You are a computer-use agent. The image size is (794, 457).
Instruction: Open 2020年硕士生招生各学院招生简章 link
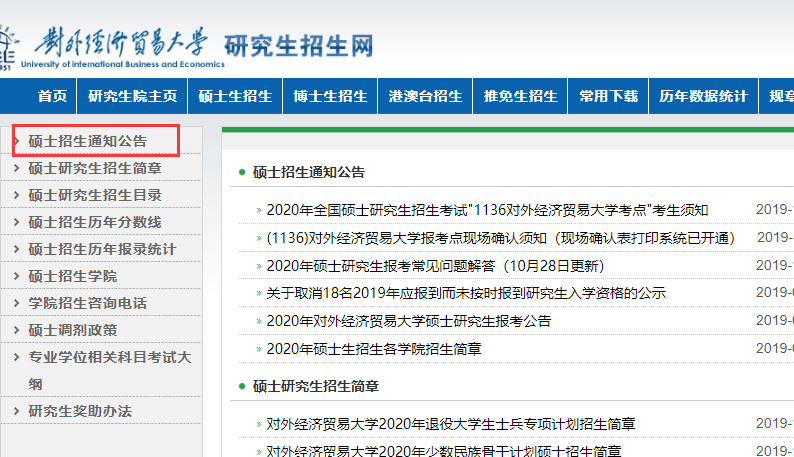click(374, 349)
